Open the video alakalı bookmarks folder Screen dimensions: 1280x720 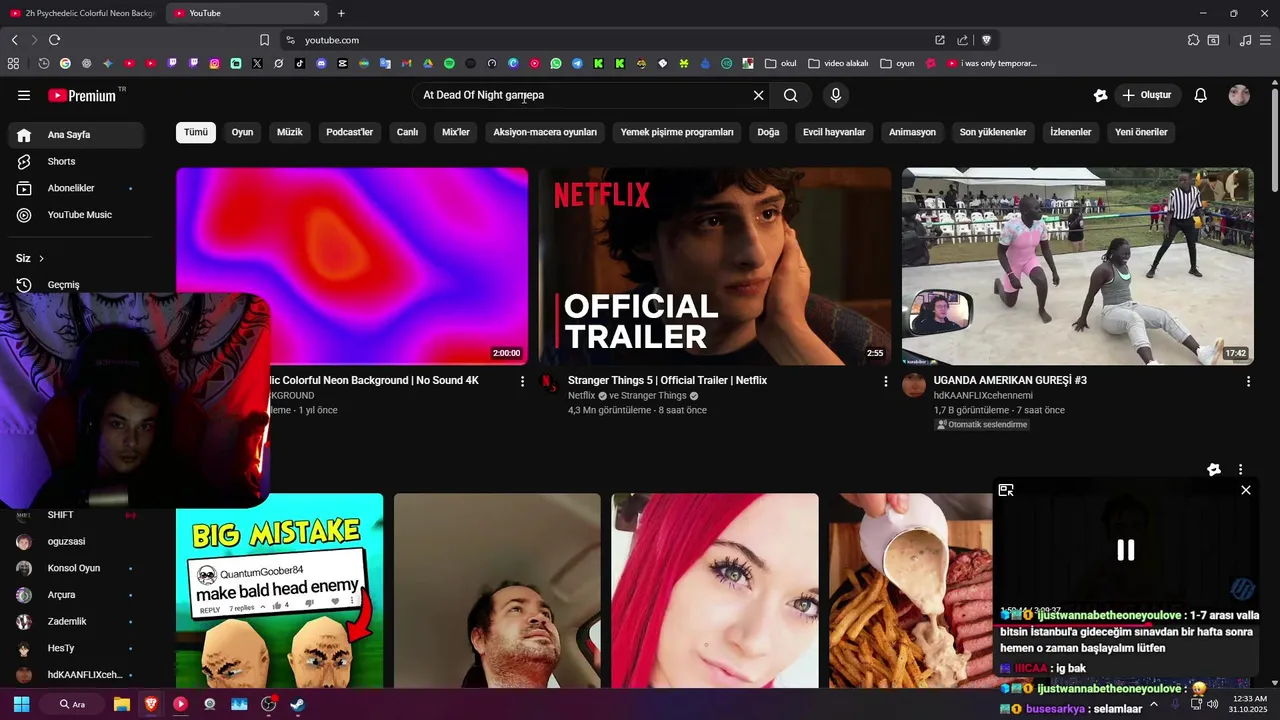[x=838, y=63]
